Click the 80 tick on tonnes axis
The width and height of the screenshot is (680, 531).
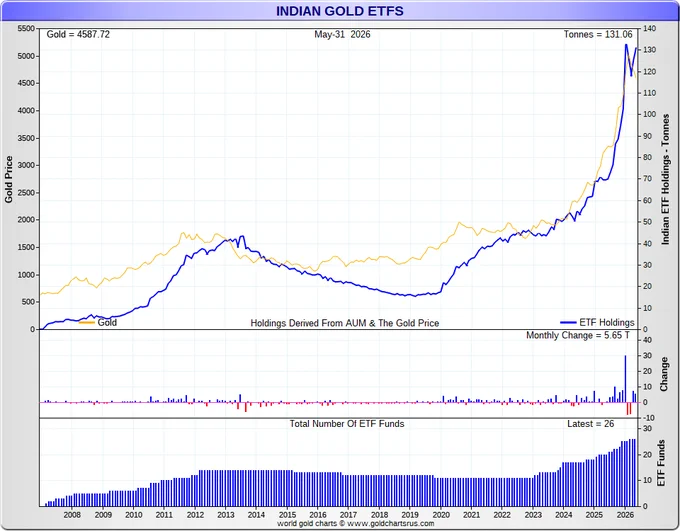(x=647, y=157)
